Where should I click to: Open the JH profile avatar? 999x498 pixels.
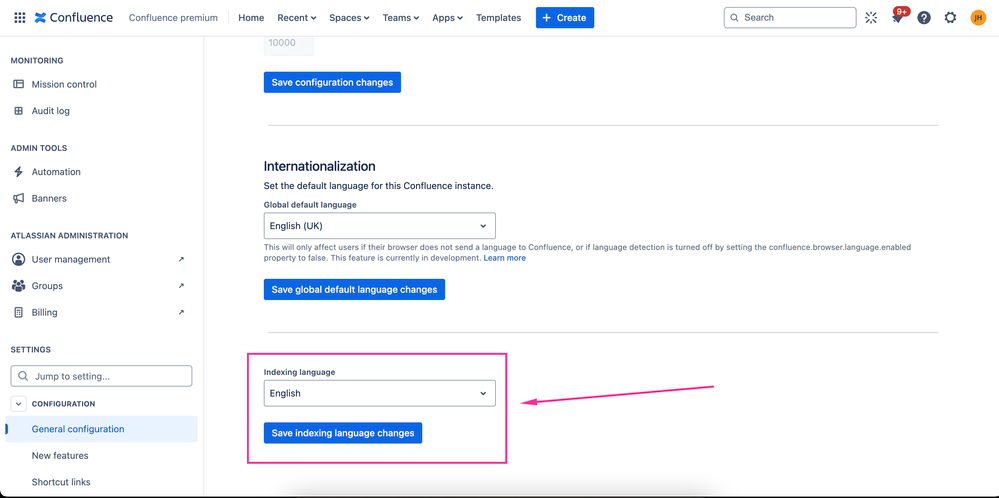(978, 18)
